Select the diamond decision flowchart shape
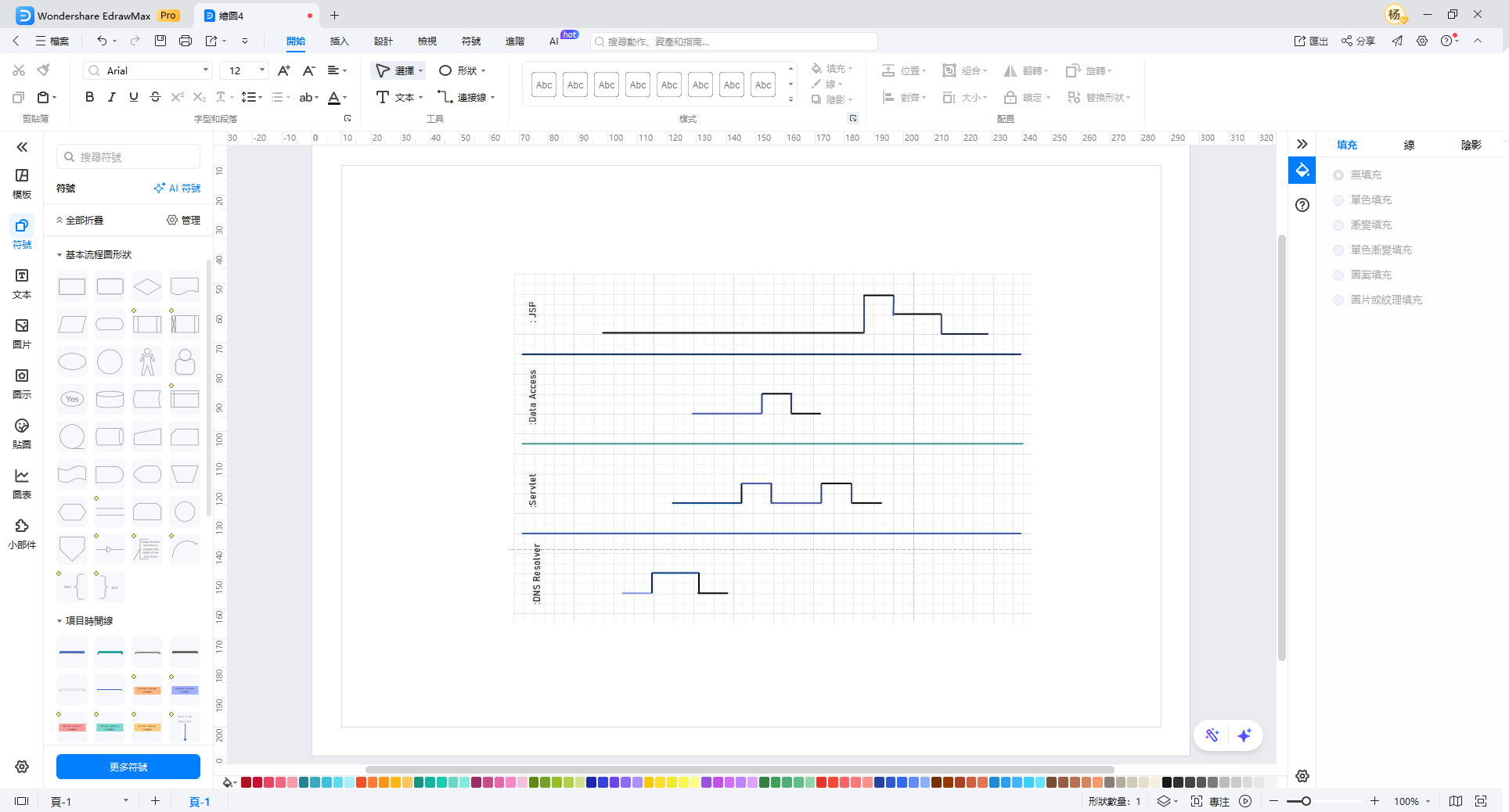Image resolution: width=1509 pixels, height=812 pixels. pos(147,287)
